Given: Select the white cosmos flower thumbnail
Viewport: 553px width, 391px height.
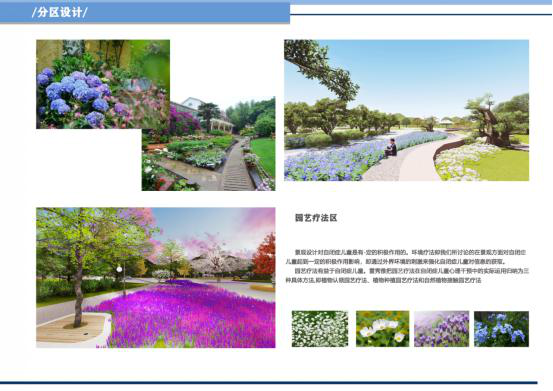Looking at the screenshot, I should click(383, 329).
